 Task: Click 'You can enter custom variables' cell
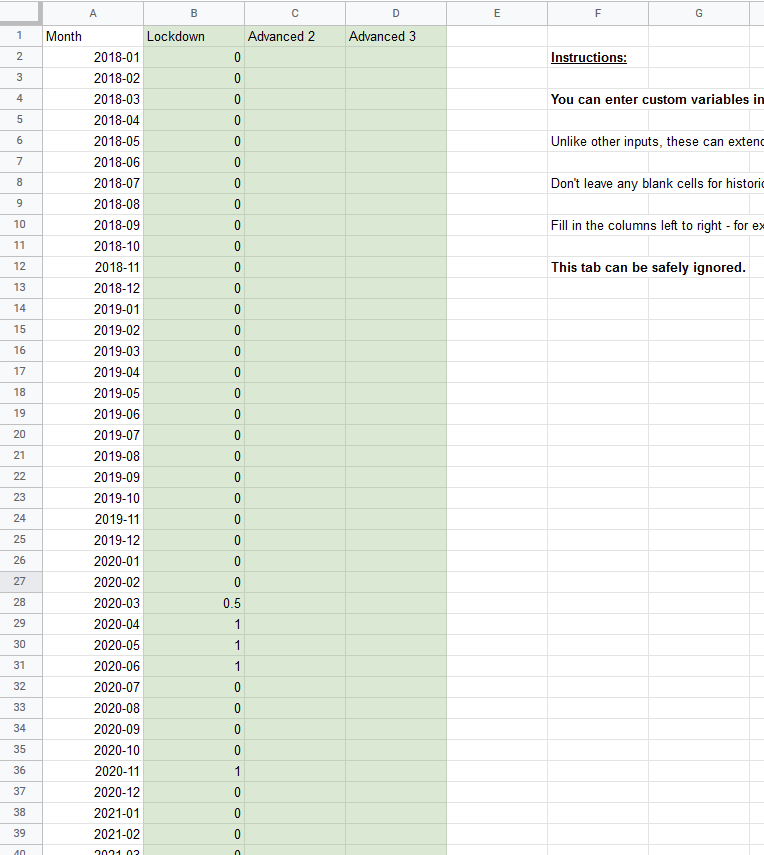coord(656,99)
